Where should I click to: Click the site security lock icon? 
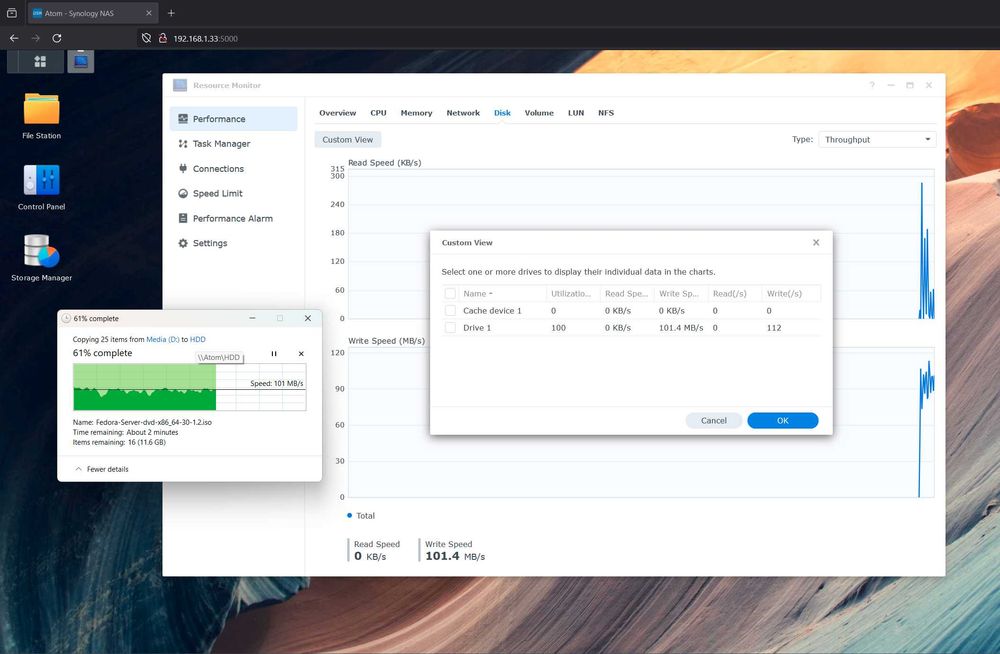click(163, 38)
